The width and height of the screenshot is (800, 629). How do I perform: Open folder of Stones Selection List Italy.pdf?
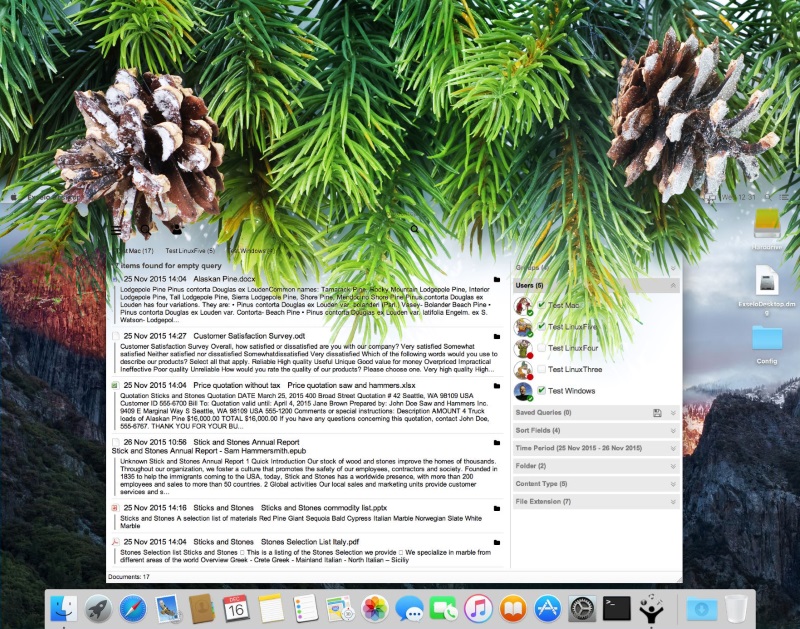click(x=497, y=543)
